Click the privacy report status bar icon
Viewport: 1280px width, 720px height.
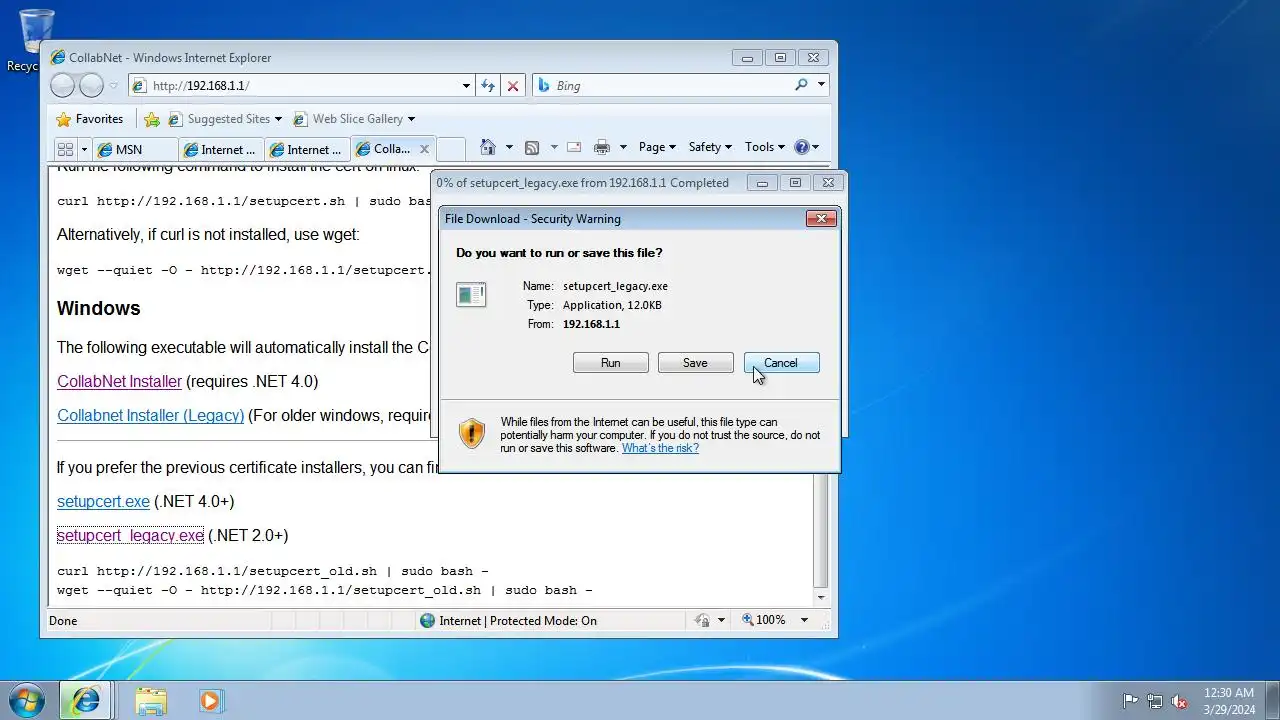click(x=702, y=620)
